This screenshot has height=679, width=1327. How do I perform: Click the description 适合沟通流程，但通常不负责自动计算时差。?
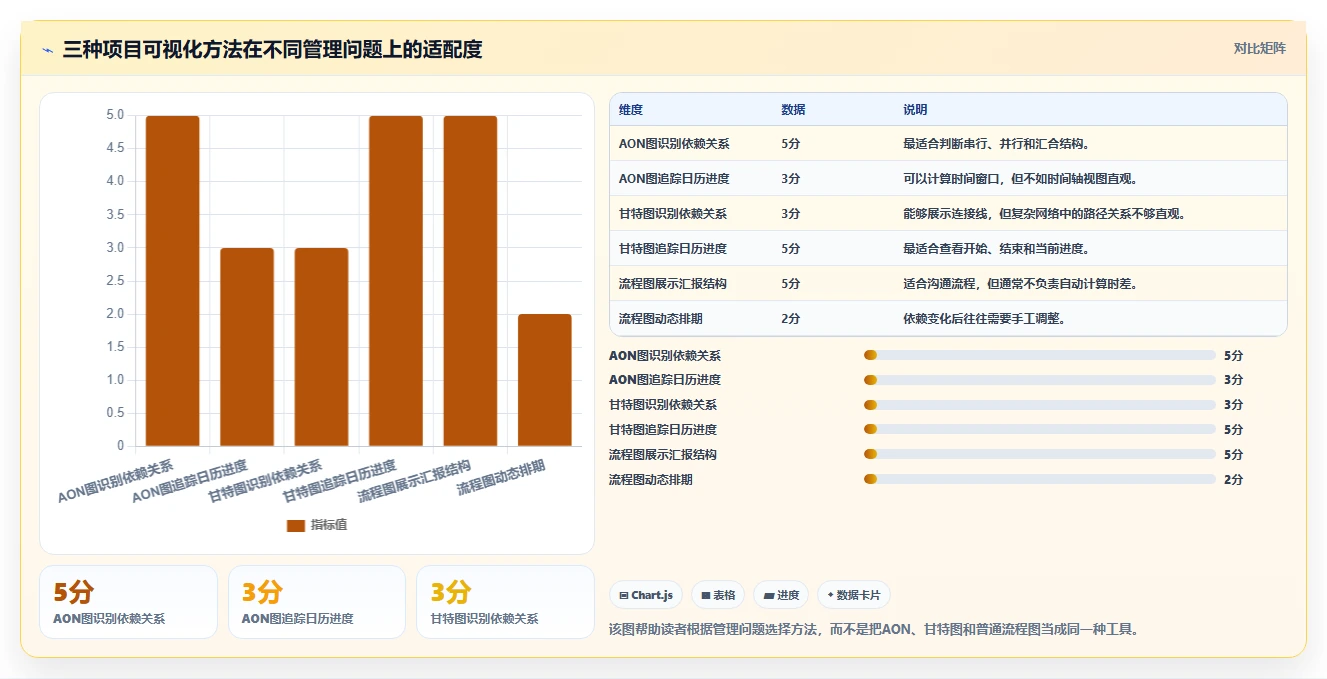click(x=1021, y=284)
